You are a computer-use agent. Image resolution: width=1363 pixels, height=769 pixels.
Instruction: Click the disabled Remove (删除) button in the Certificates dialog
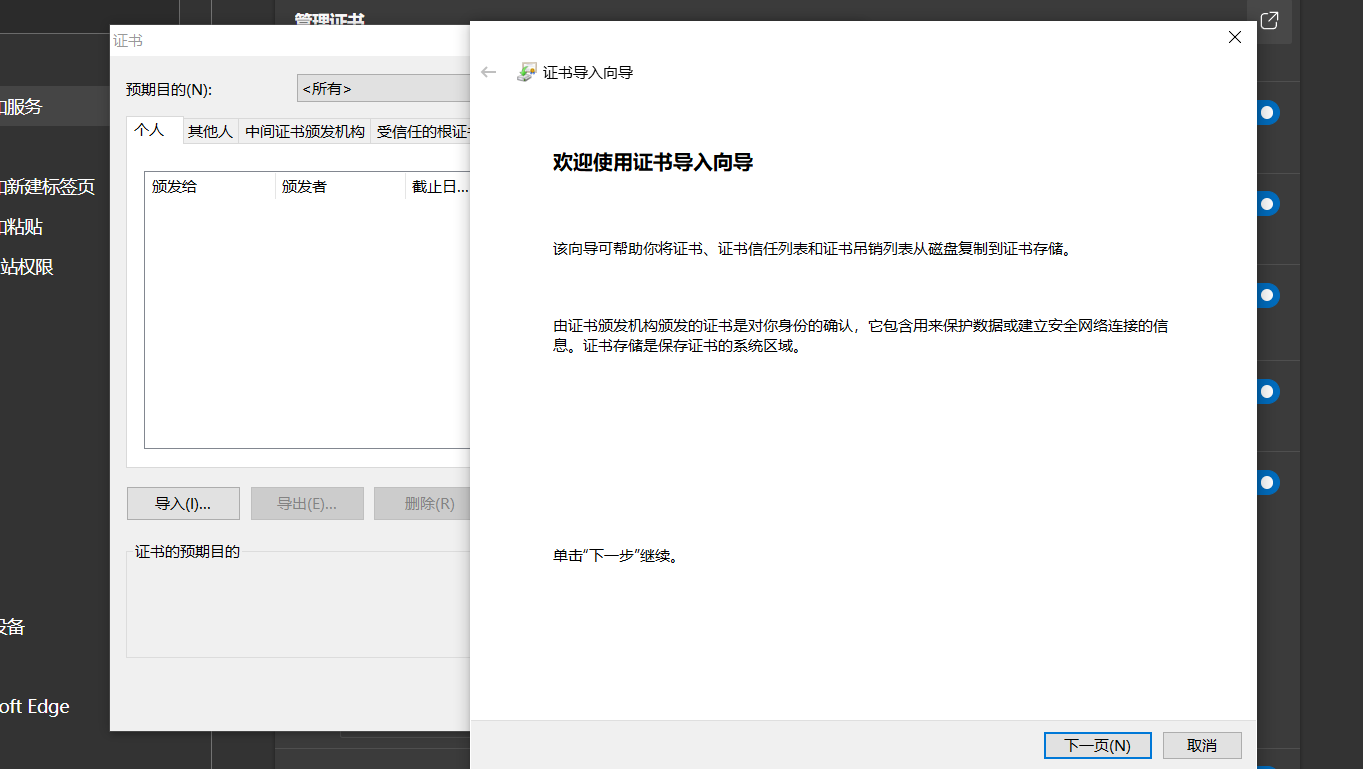pos(422,503)
